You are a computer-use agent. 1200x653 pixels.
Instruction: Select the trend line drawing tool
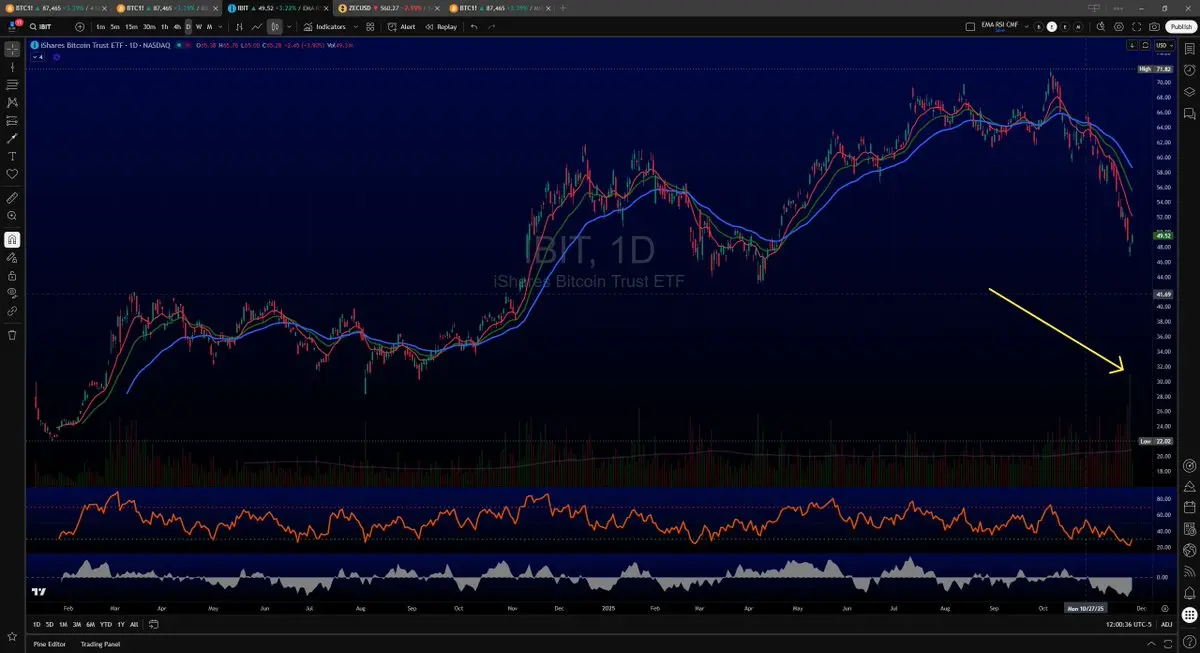pos(12,66)
